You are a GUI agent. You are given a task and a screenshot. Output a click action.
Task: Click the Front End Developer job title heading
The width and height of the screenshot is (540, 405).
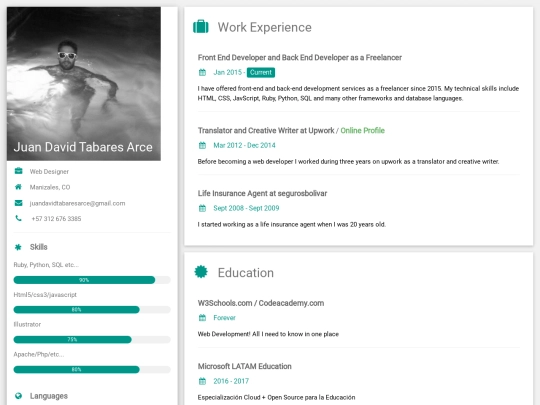(300, 58)
